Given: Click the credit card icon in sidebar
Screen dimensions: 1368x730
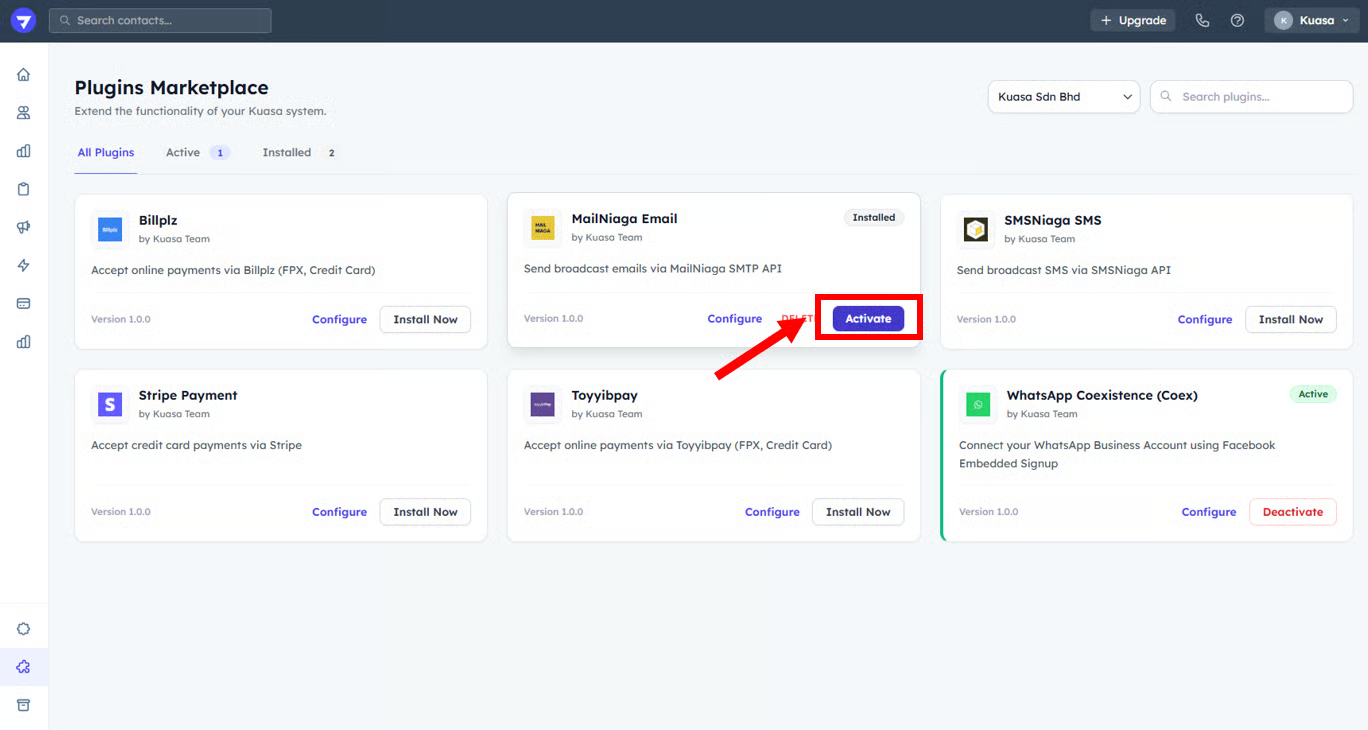Looking at the screenshot, I should pos(24,303).
